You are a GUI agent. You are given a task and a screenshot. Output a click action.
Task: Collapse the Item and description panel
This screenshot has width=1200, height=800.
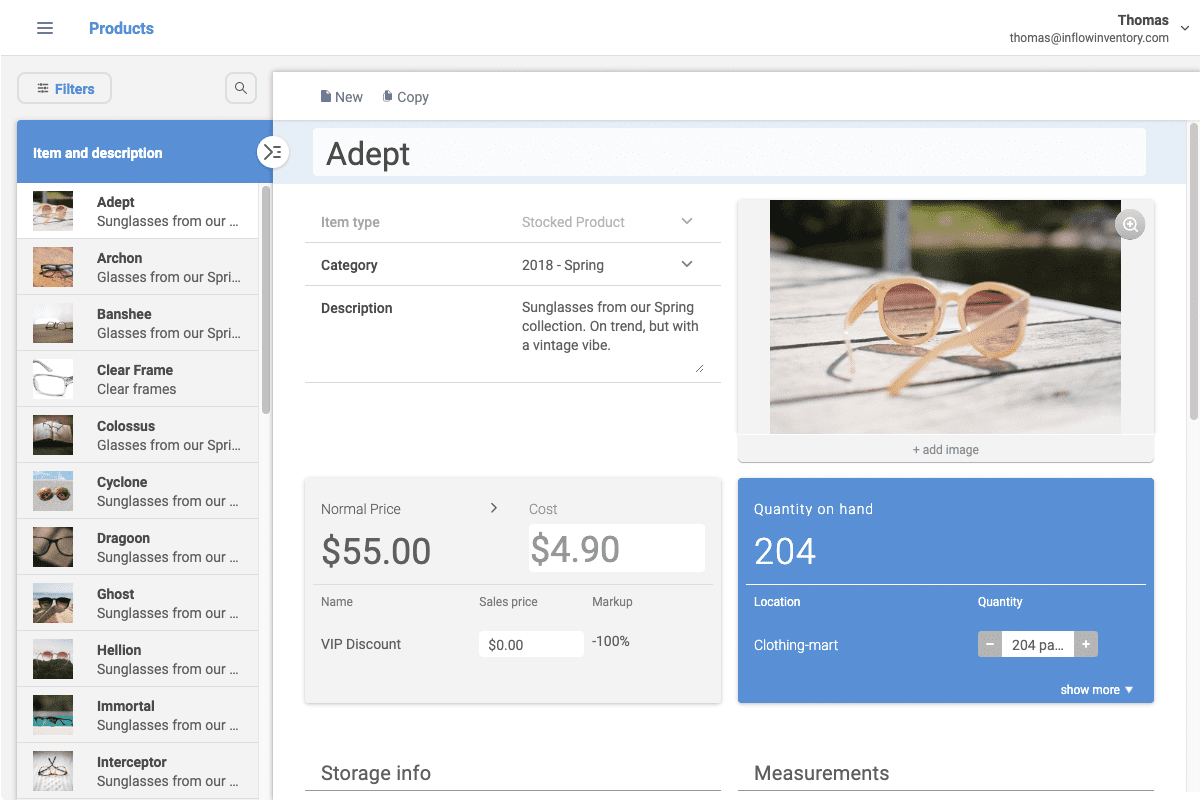coord(272,152)
